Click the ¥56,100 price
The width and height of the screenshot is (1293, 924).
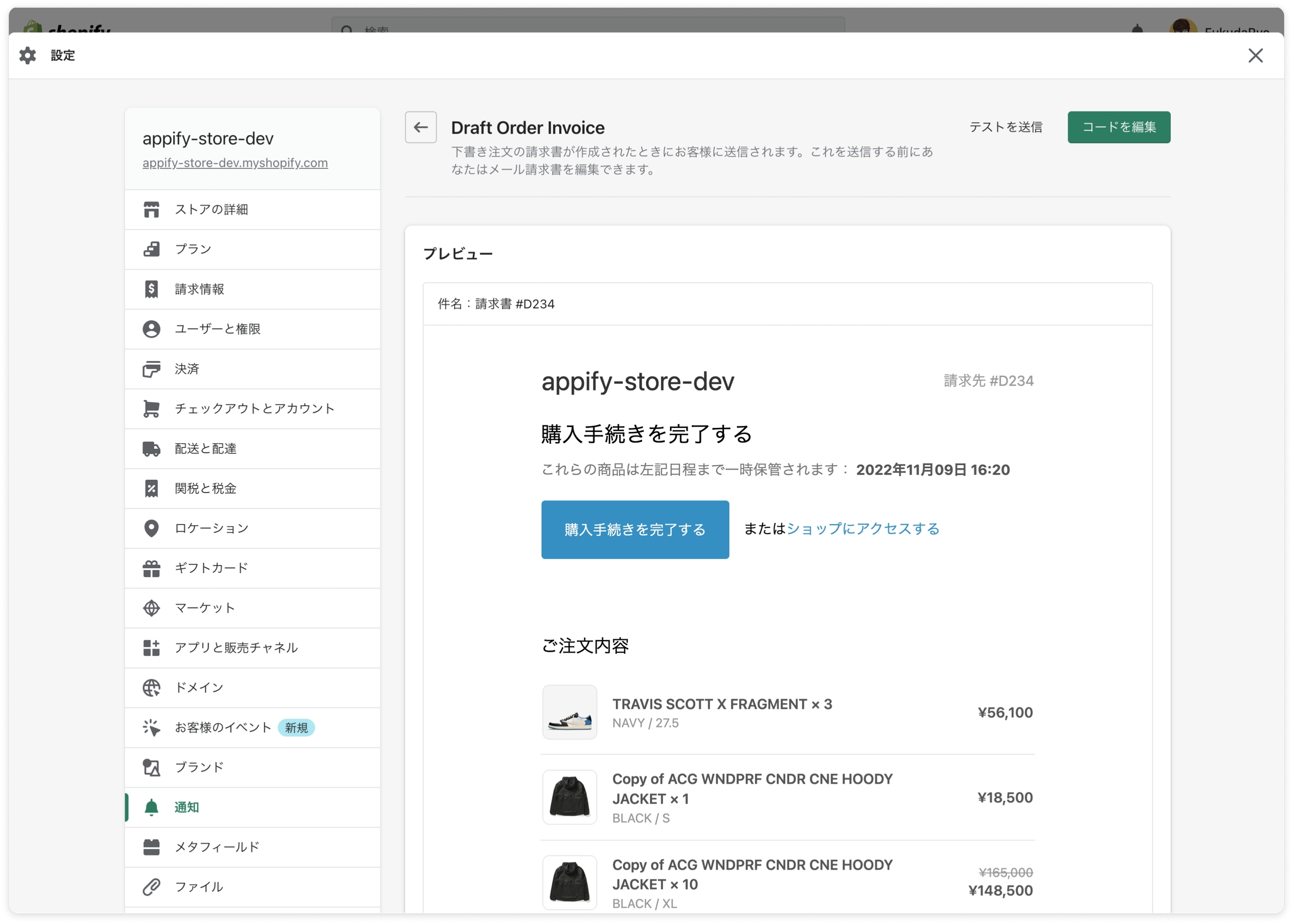click(x=1005, y=712)
